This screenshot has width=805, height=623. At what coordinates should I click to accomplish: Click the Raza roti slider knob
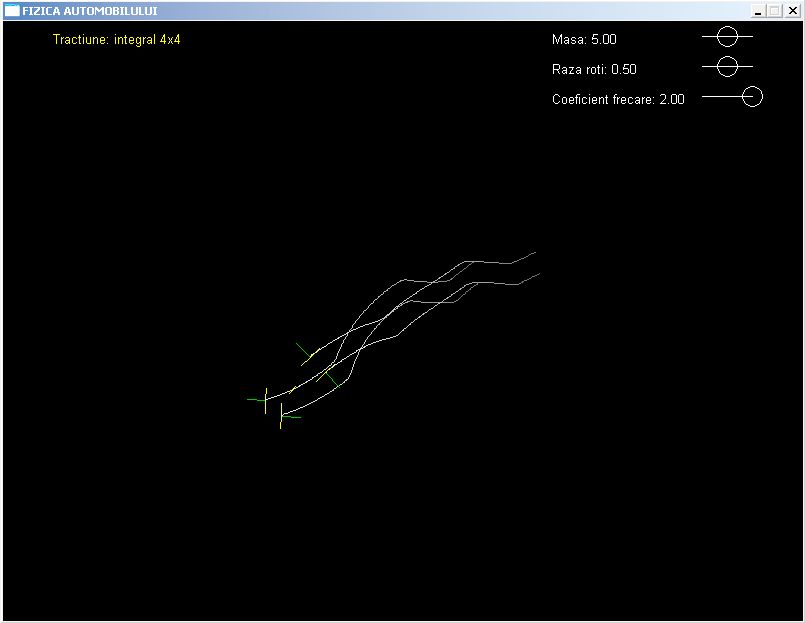click(x=727, y=67)
